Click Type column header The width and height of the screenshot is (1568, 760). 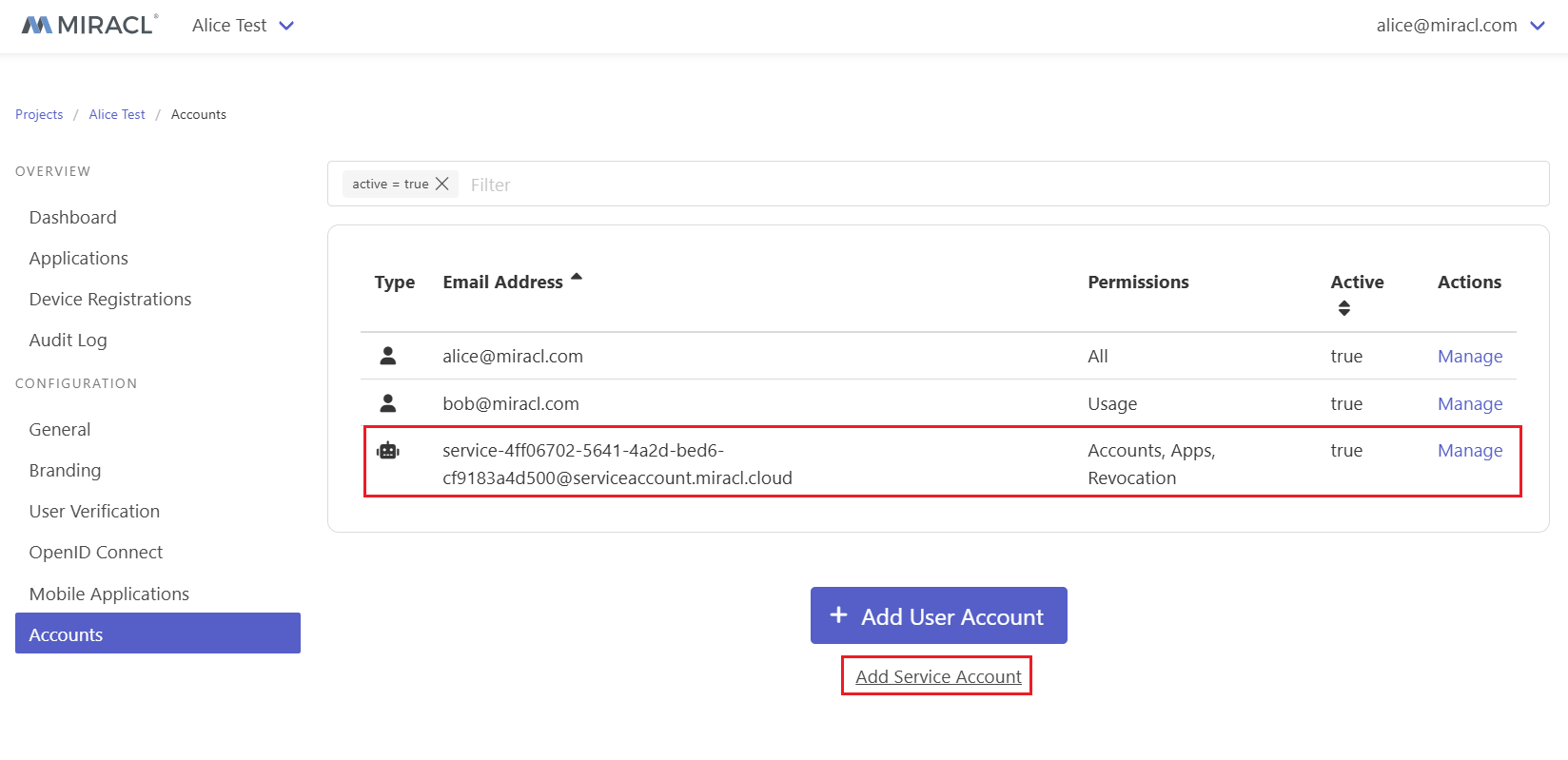(x=395, y=282)
